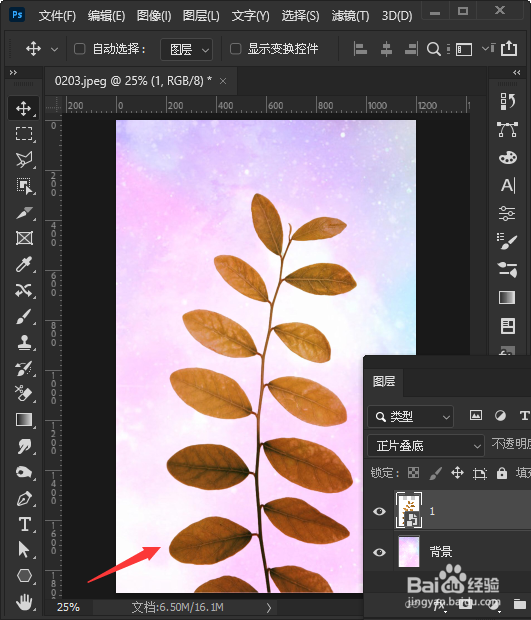Open the 正片叠底 blend mode dropdown
The height and width of the screenshot is (620, 531).
(426, 446)
